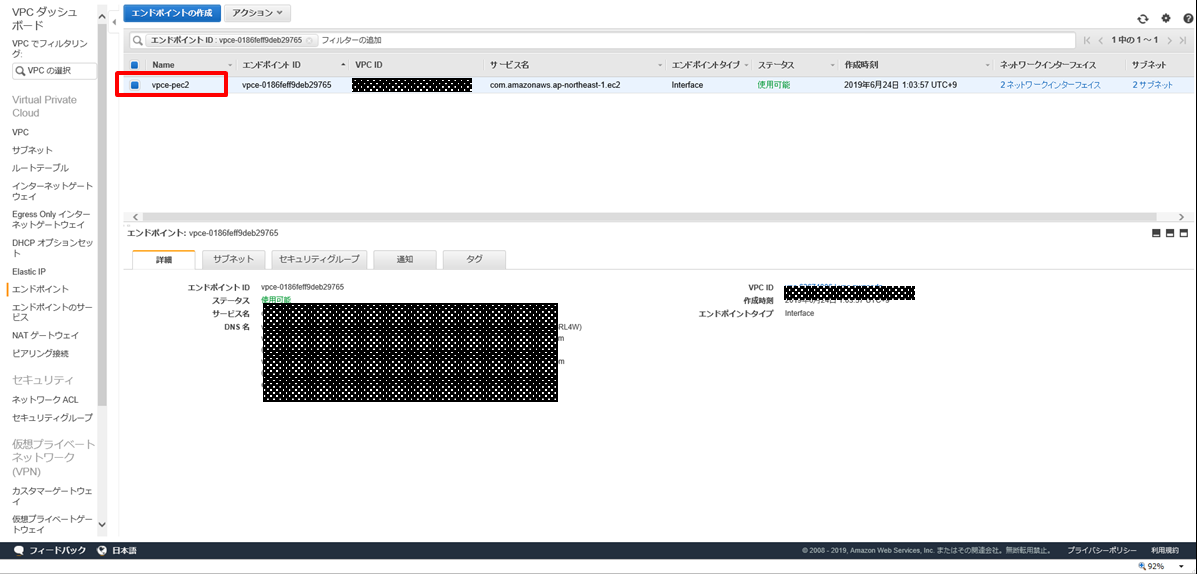Viewport: 1197px width, 574px height.
Task: Open the アクション dropdown menu
Action: coord(257,13)
